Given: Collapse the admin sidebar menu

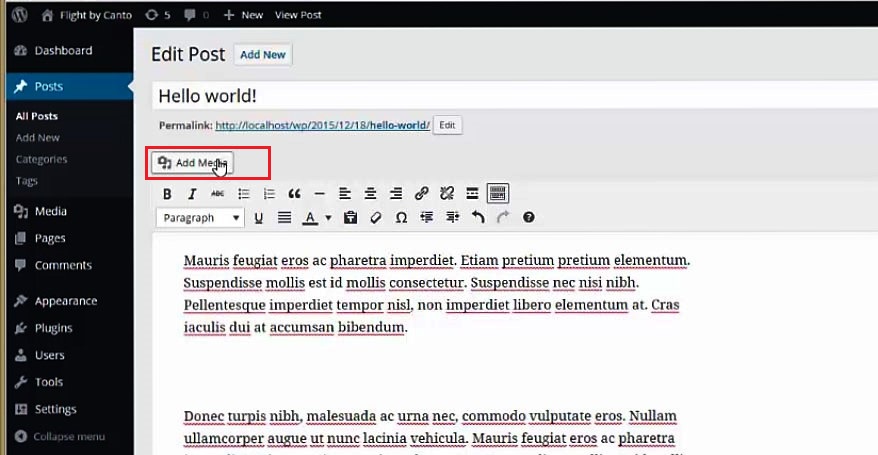Looking at the screenshot, I should click(68, 437).
